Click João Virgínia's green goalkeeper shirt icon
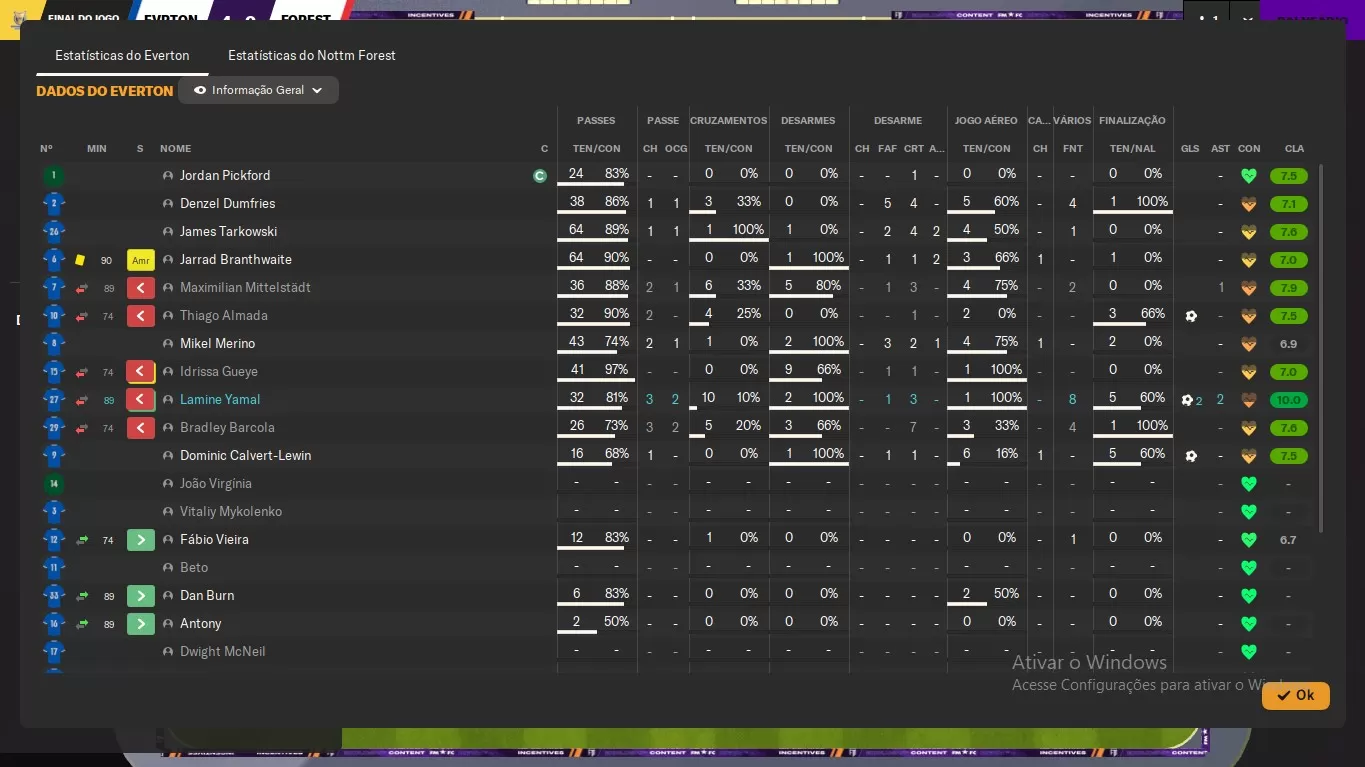The width and height of the screenshot is (1365, 767). tap(54, 484)
